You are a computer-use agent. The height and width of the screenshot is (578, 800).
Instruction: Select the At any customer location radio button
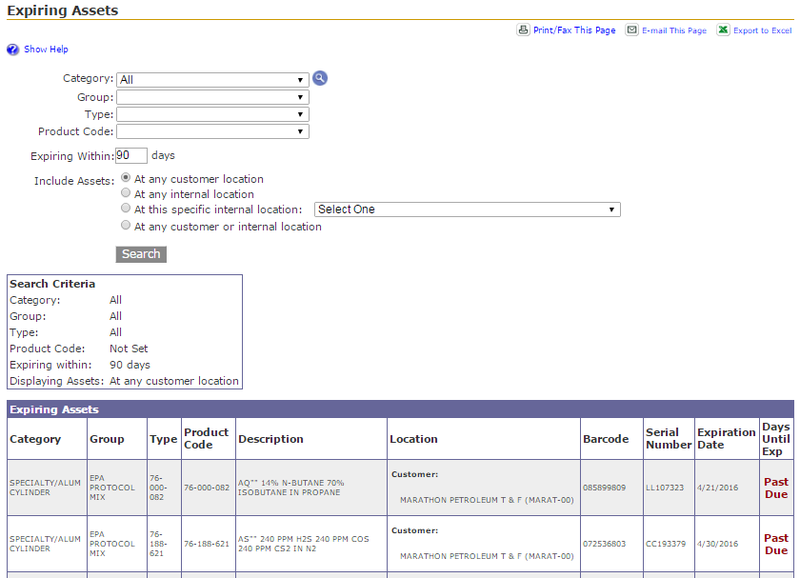pyautogui.click(x=126, y=178)
